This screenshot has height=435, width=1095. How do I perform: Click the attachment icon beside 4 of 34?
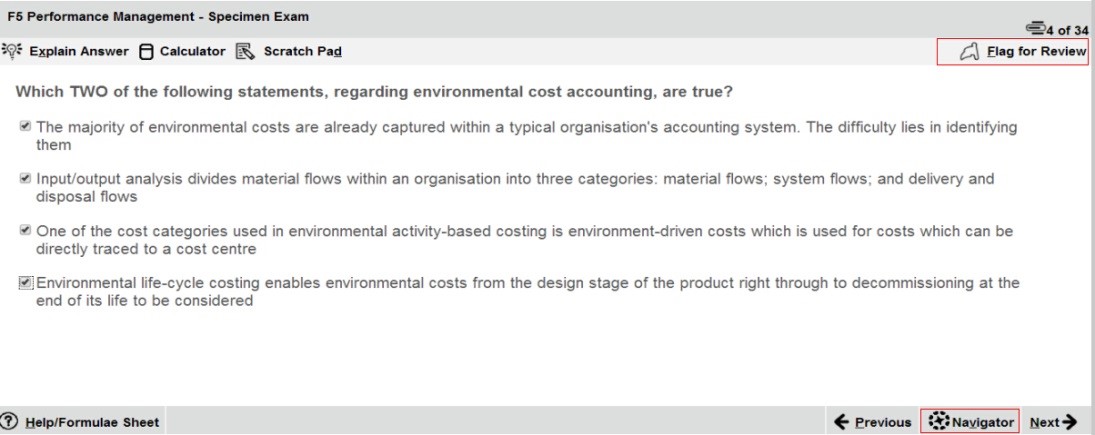(1035, 29)
